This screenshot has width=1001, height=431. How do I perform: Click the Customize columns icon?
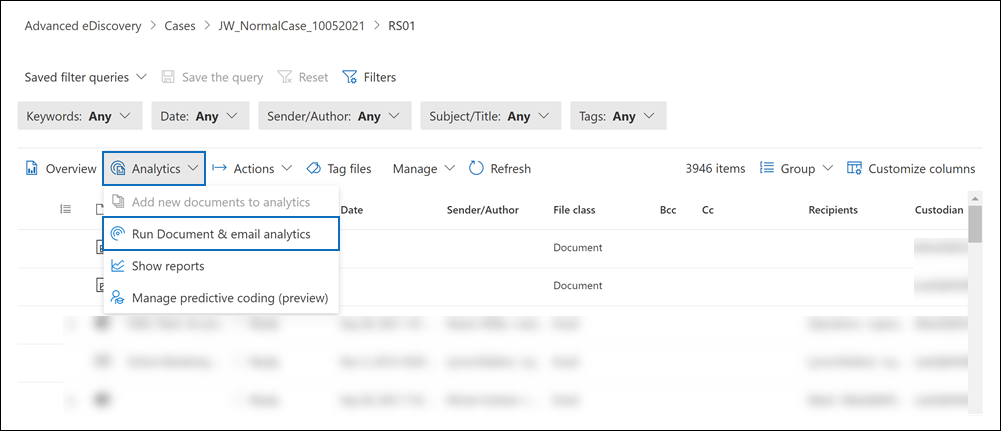[x=854, y=169]
